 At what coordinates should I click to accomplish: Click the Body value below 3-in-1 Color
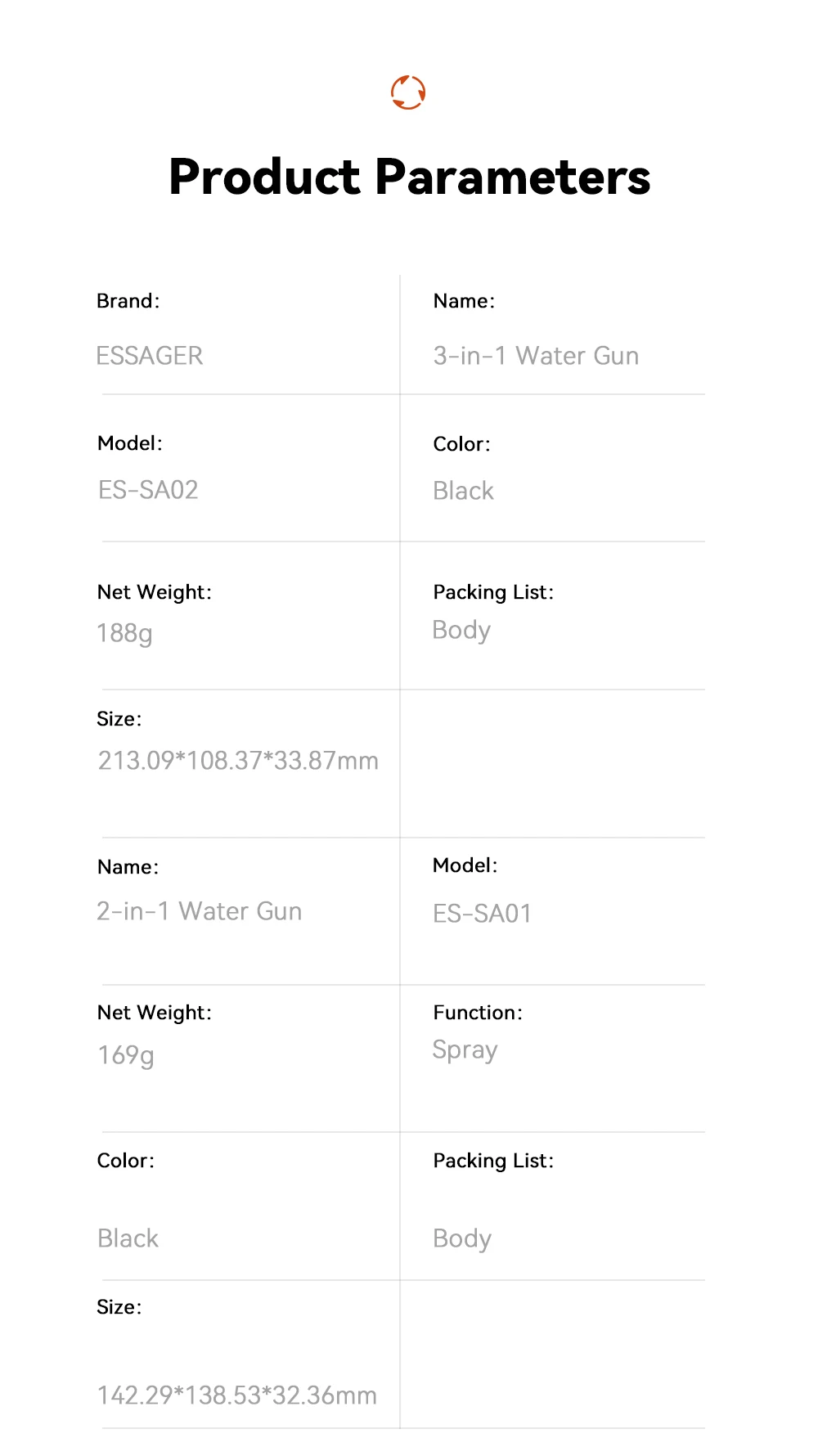click(x=461, y=631)
